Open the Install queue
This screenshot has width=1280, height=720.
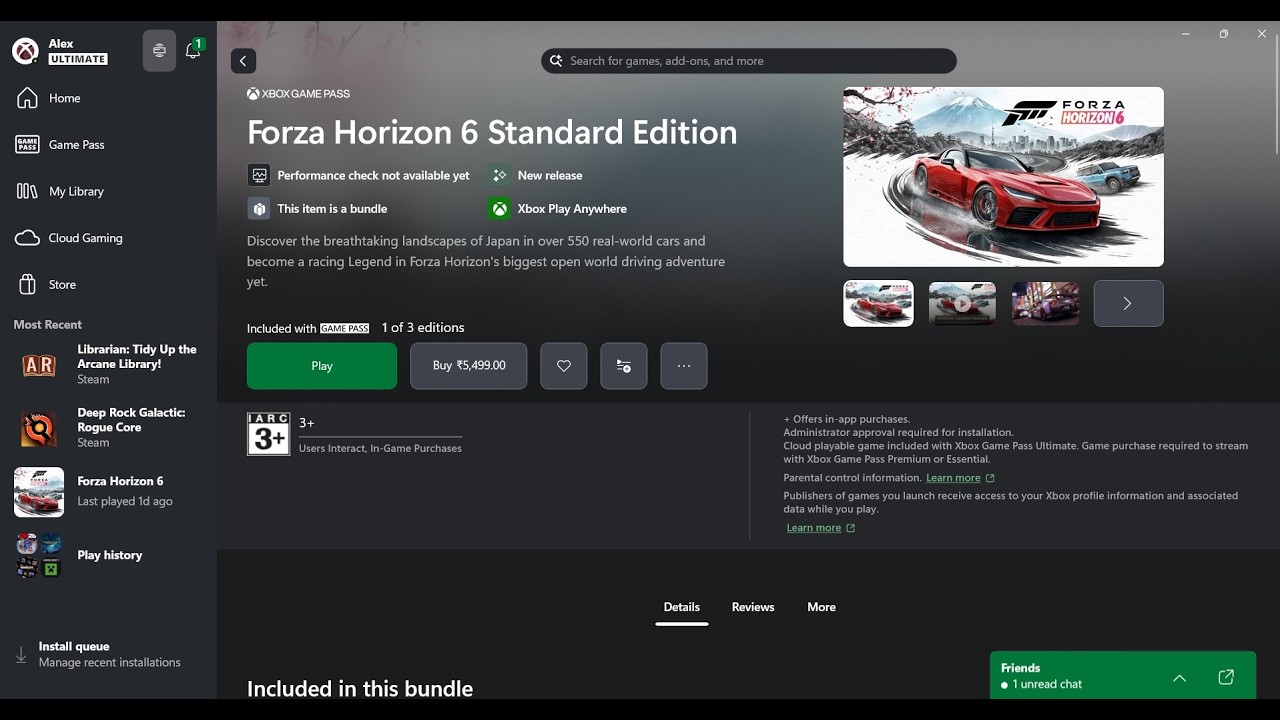point(108,654)
